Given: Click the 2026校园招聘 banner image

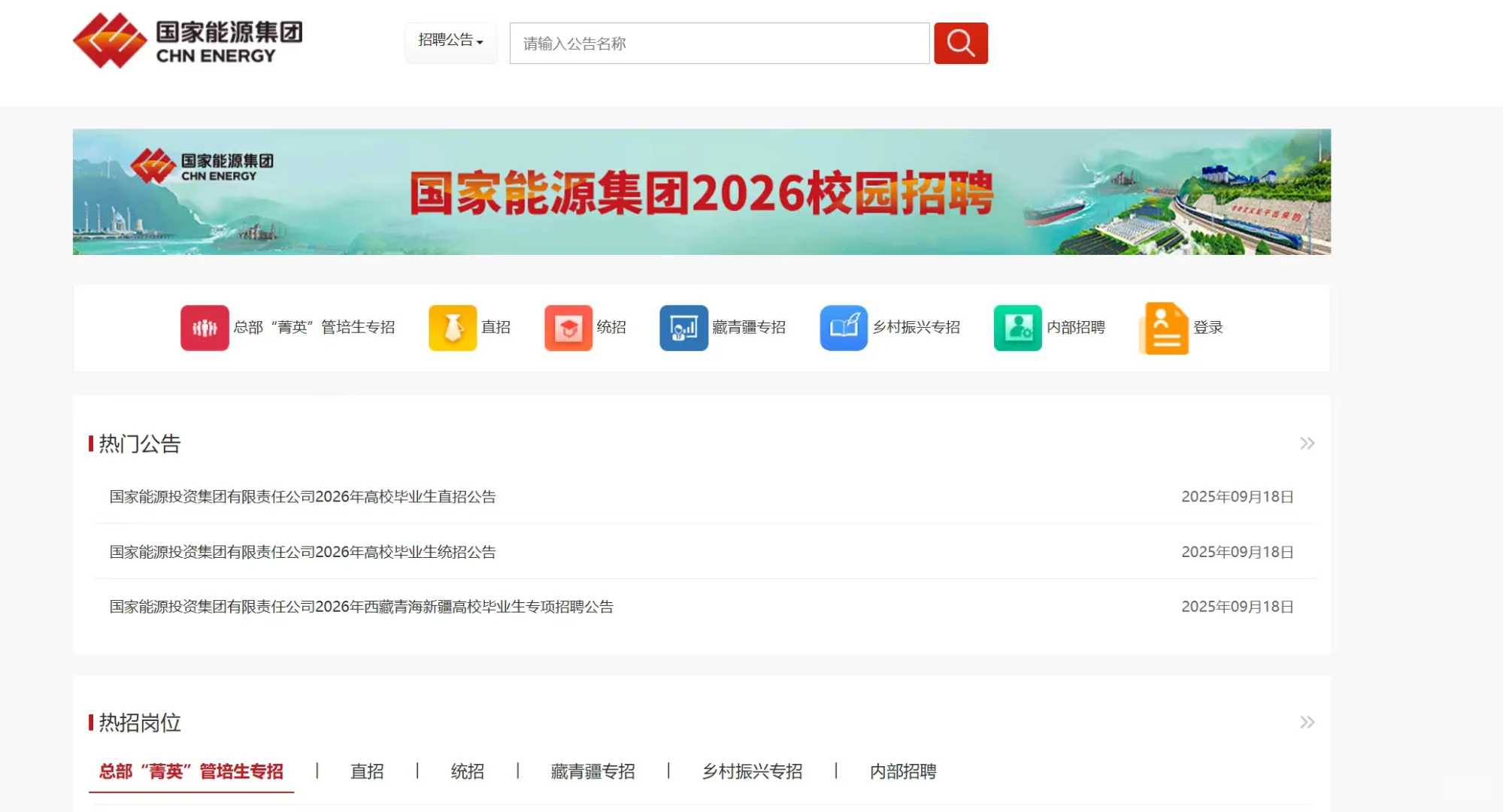Looking at the screenshot, I should [701, 192].
